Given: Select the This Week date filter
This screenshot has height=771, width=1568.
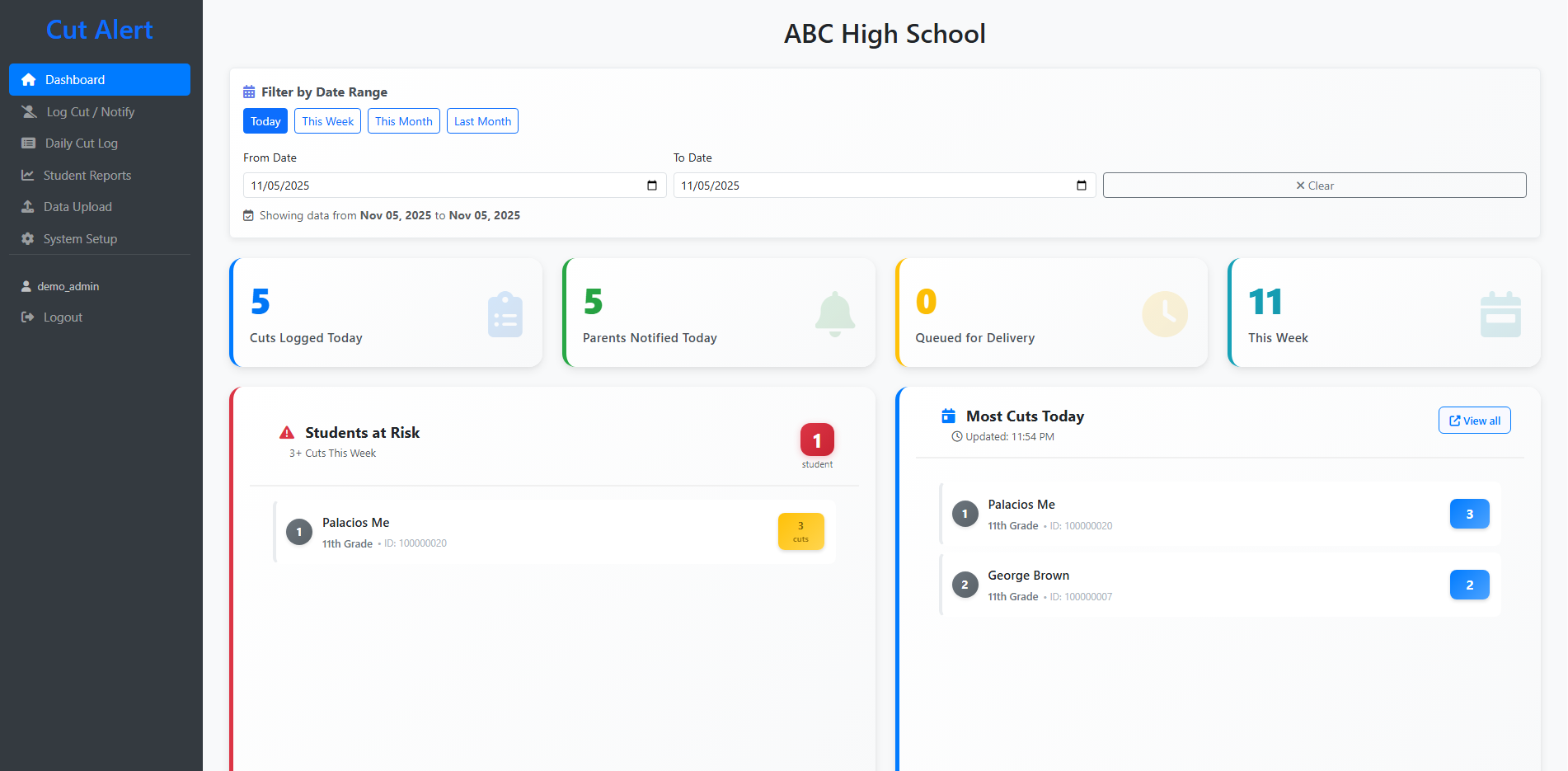Looking at the screenshot, I should pyautogui.click(x=327, y=120).
